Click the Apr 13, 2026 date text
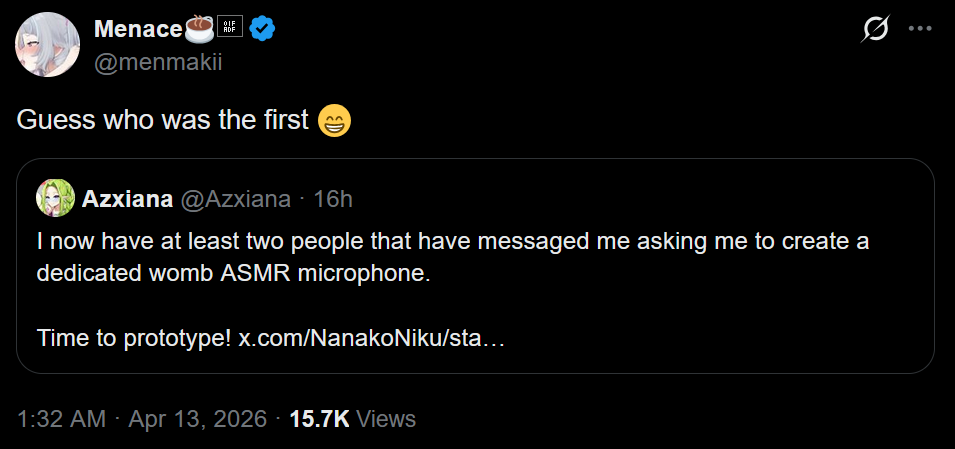 point(198,419)
